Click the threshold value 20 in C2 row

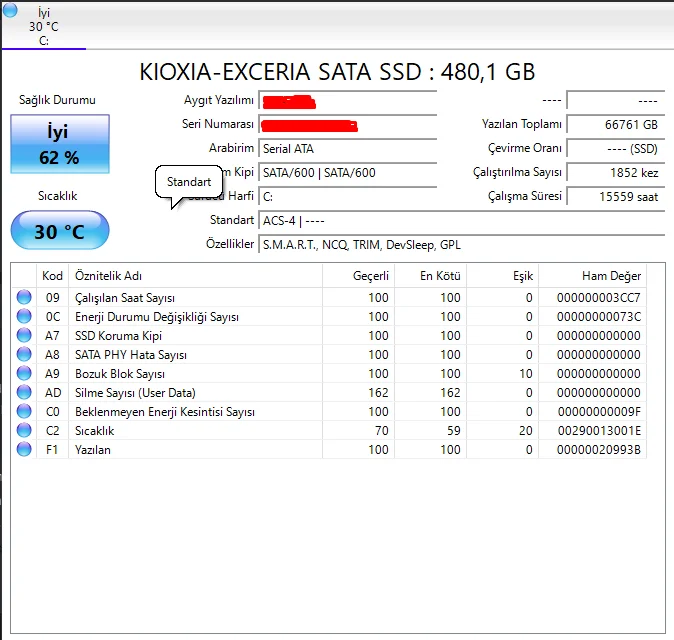525,430
